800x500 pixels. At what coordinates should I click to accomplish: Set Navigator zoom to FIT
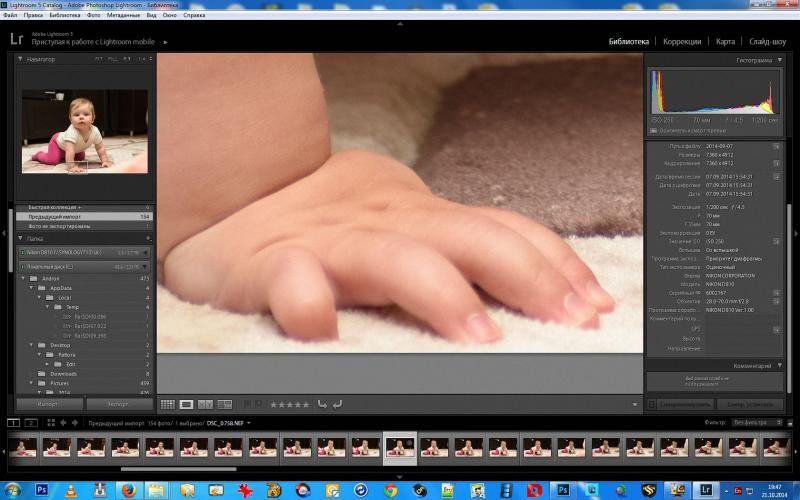point(98,59)
